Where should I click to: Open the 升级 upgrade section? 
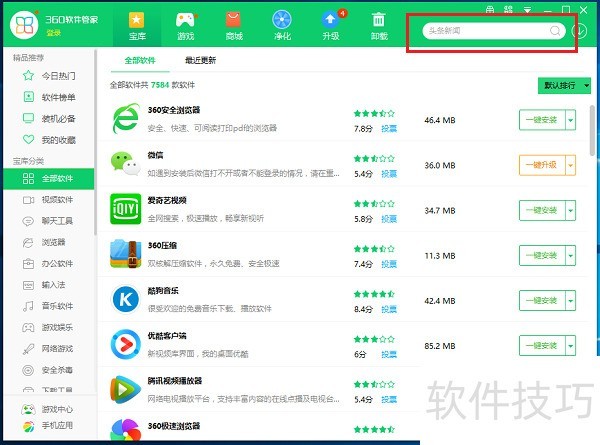point(331,26)
